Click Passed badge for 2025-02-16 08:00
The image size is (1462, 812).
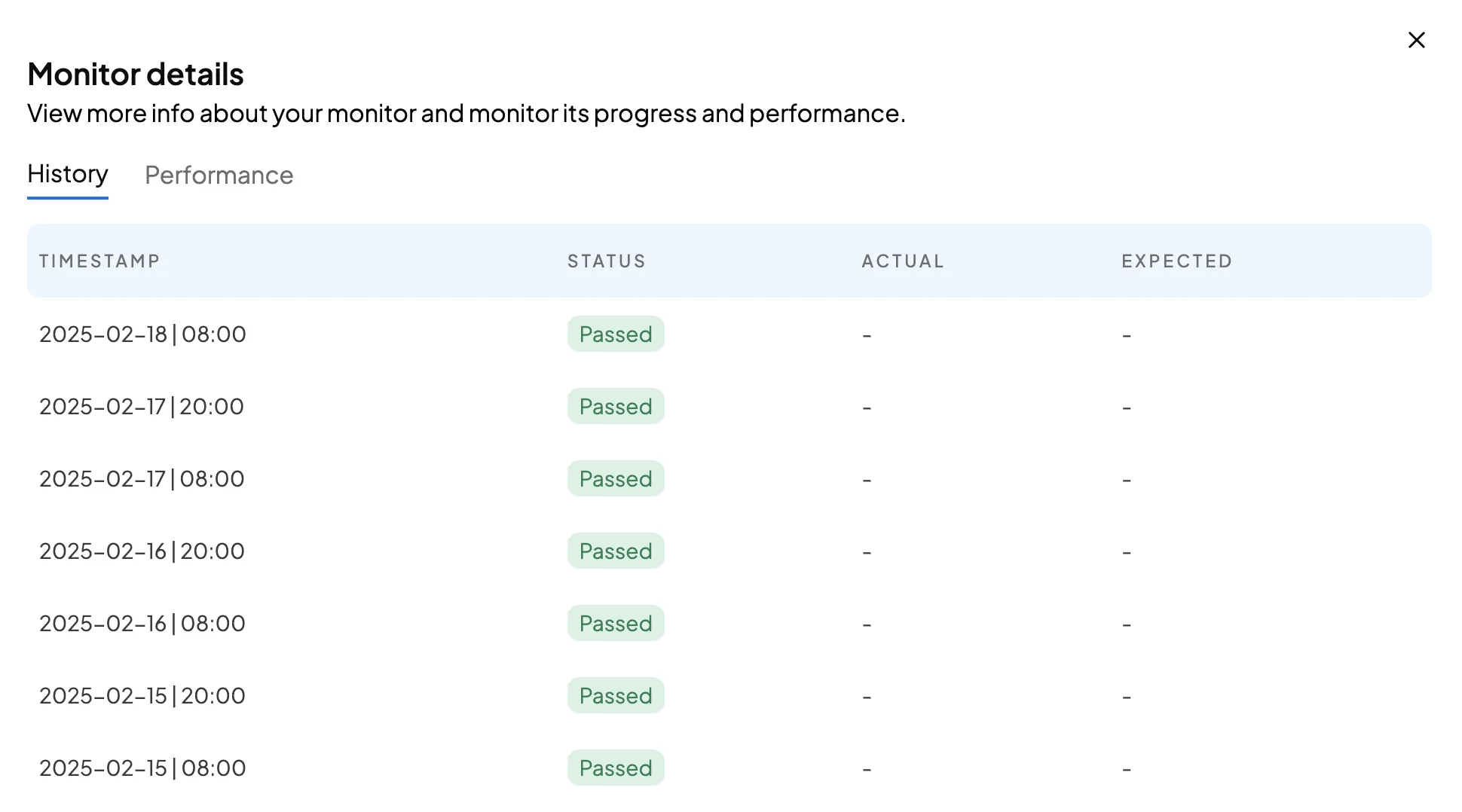click(616, 624)
